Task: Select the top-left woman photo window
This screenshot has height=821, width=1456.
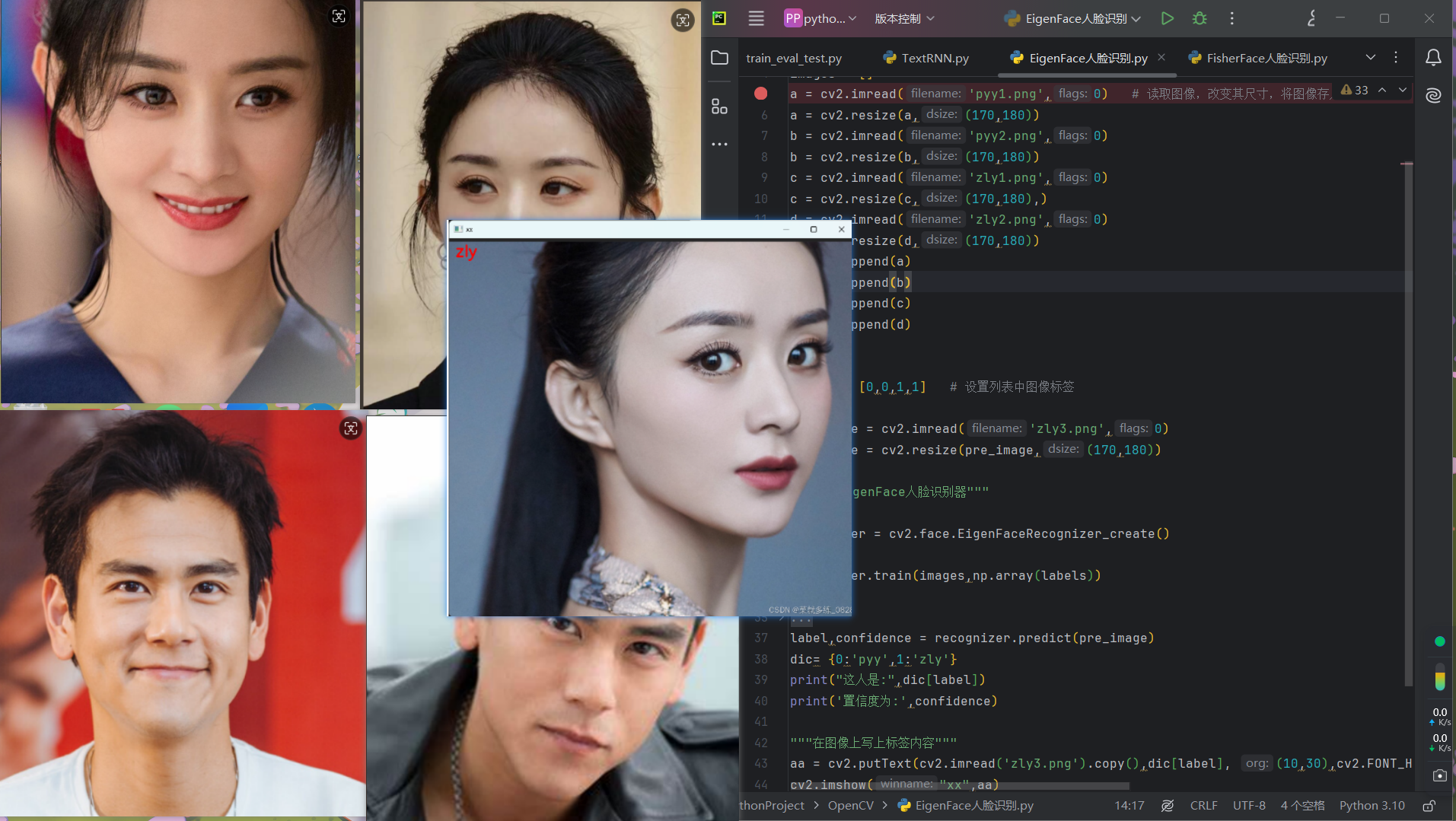Action: (x=178, y=201)
